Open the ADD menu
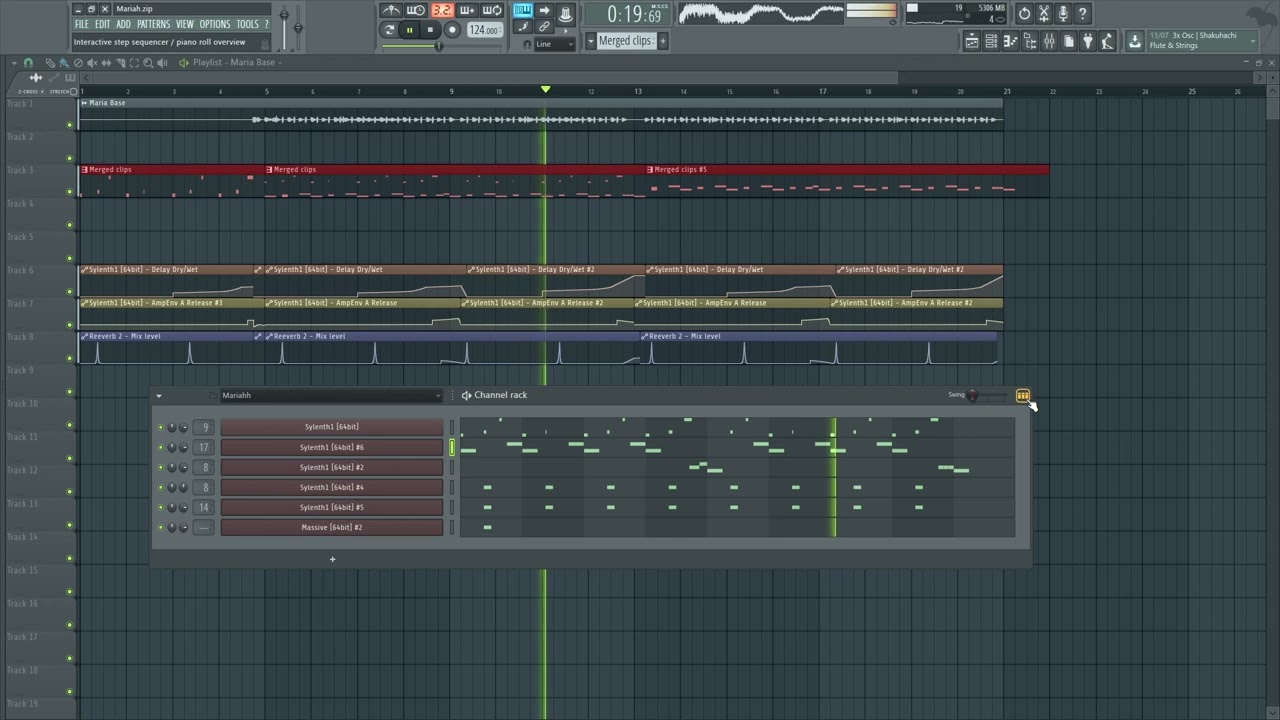 123,24
